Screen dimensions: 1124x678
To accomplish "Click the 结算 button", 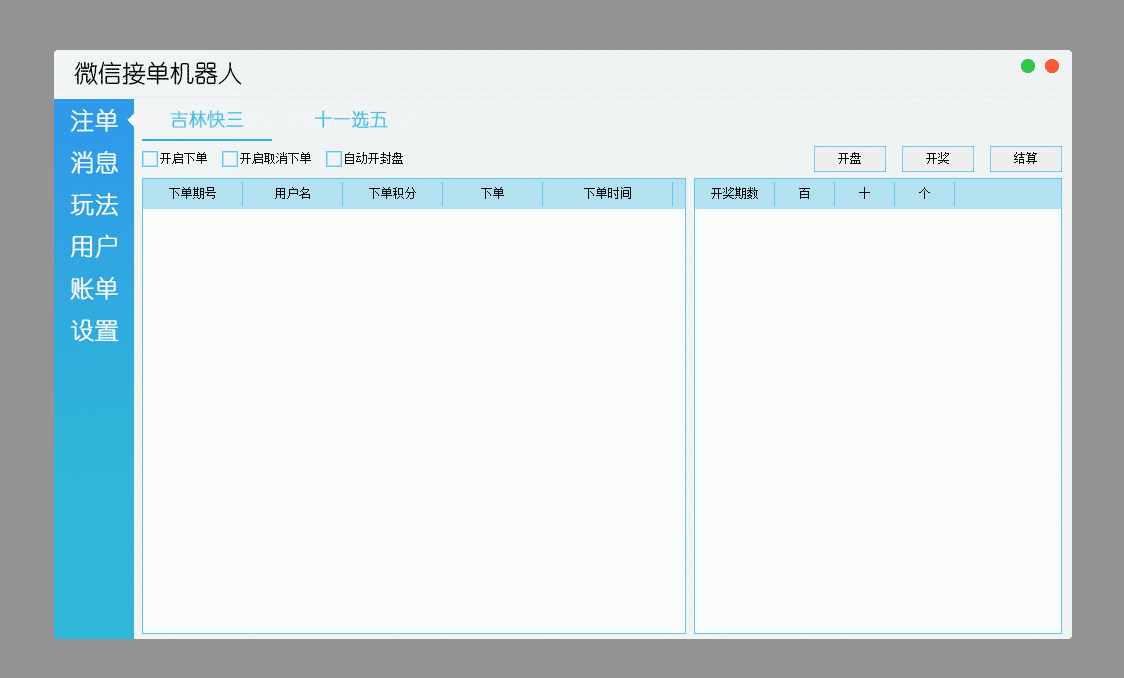I will (x=1025, y=158).
